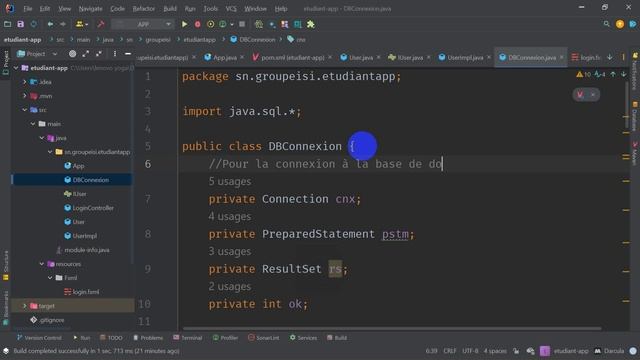Go to previous highlighted error arrow

click(613, 74)
